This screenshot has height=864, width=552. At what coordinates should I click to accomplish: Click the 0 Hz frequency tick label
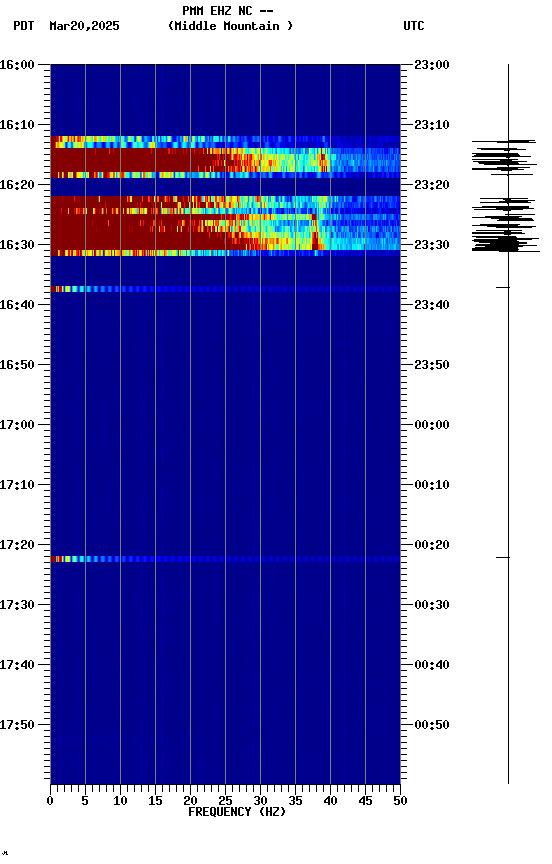(x=50, y=801)
